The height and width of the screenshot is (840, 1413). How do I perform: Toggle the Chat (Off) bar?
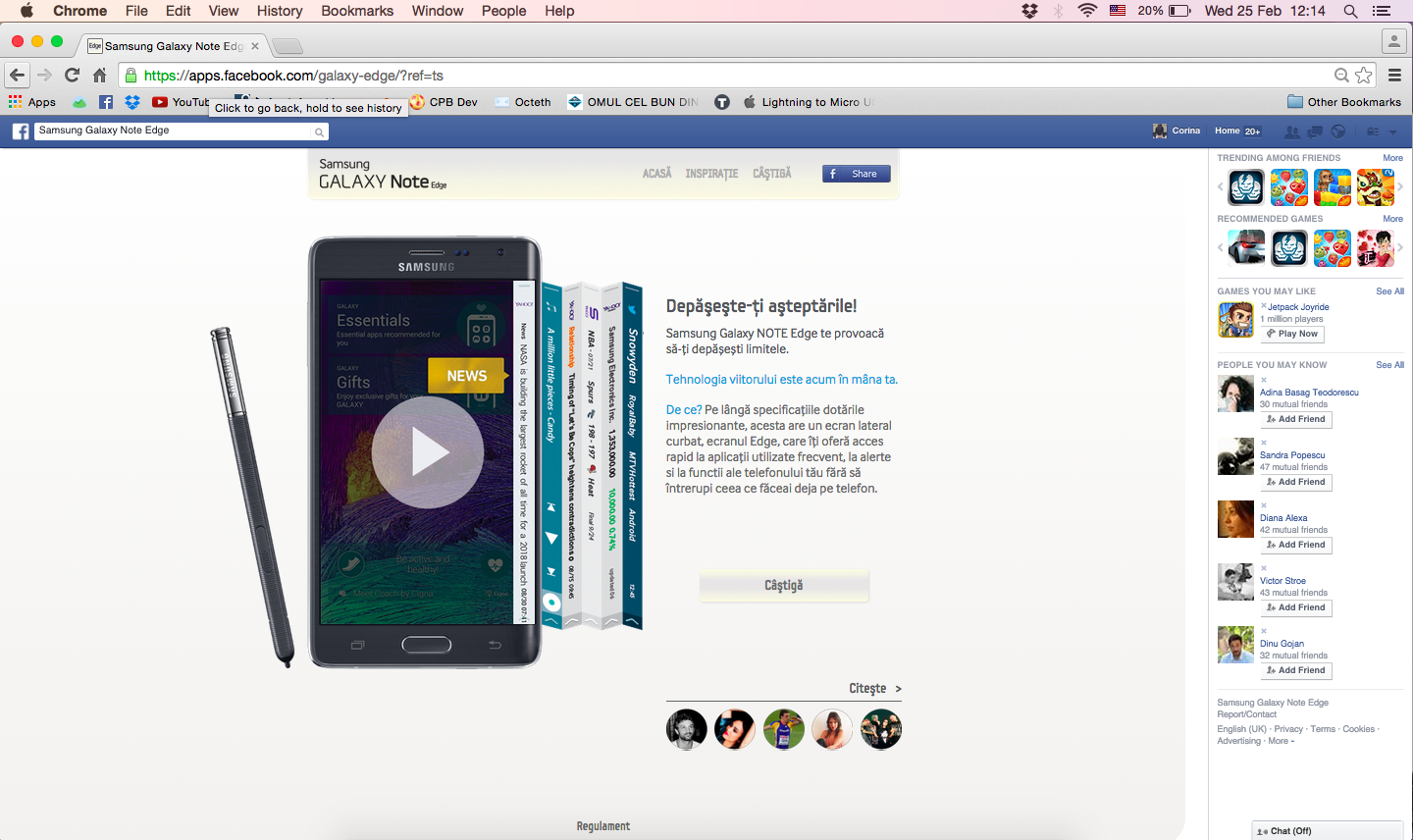(x=1328, y=830)
